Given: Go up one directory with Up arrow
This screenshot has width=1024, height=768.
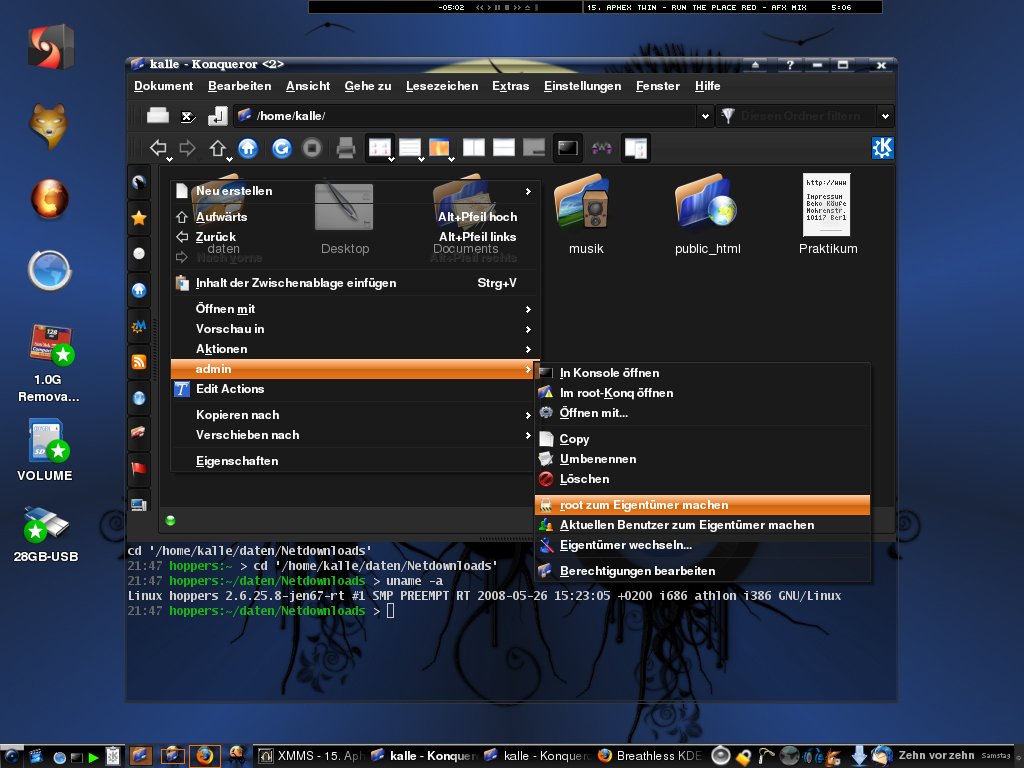Looking at the screenshot, I should point(217,148).
